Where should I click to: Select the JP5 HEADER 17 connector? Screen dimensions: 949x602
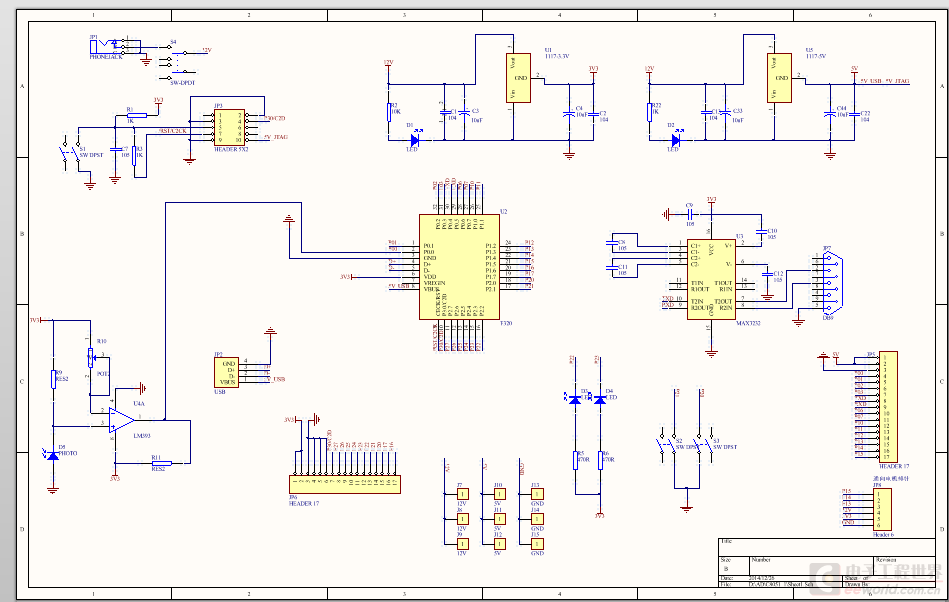888,407
